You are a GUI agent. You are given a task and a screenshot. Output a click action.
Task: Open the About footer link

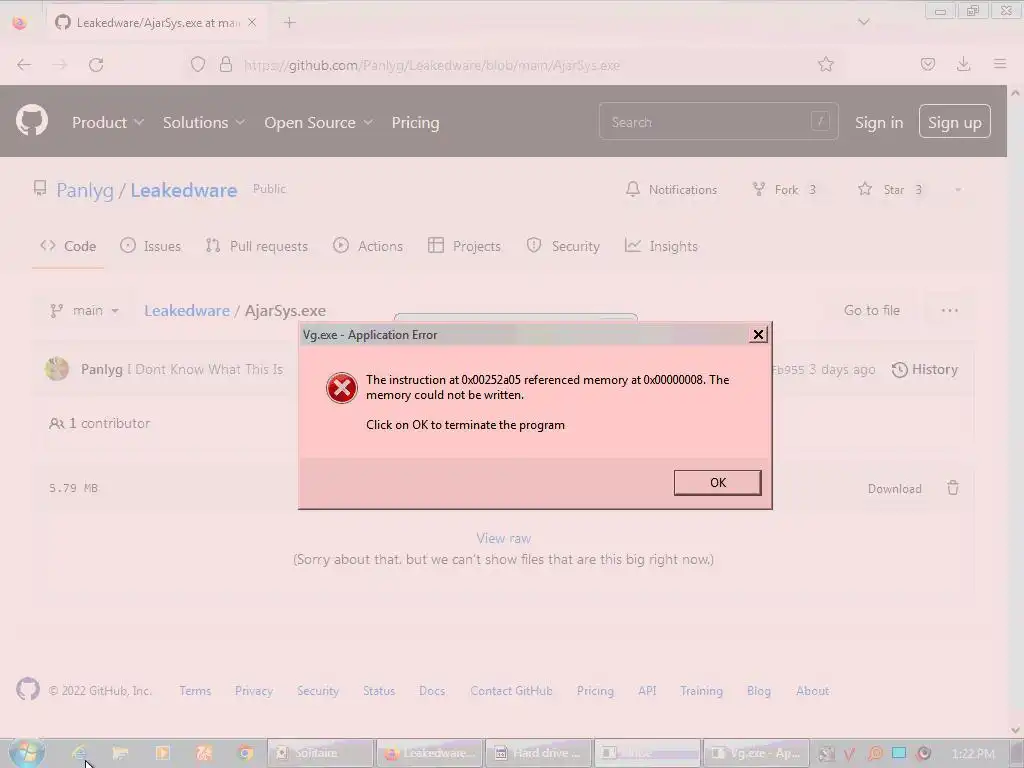(812, 691)
